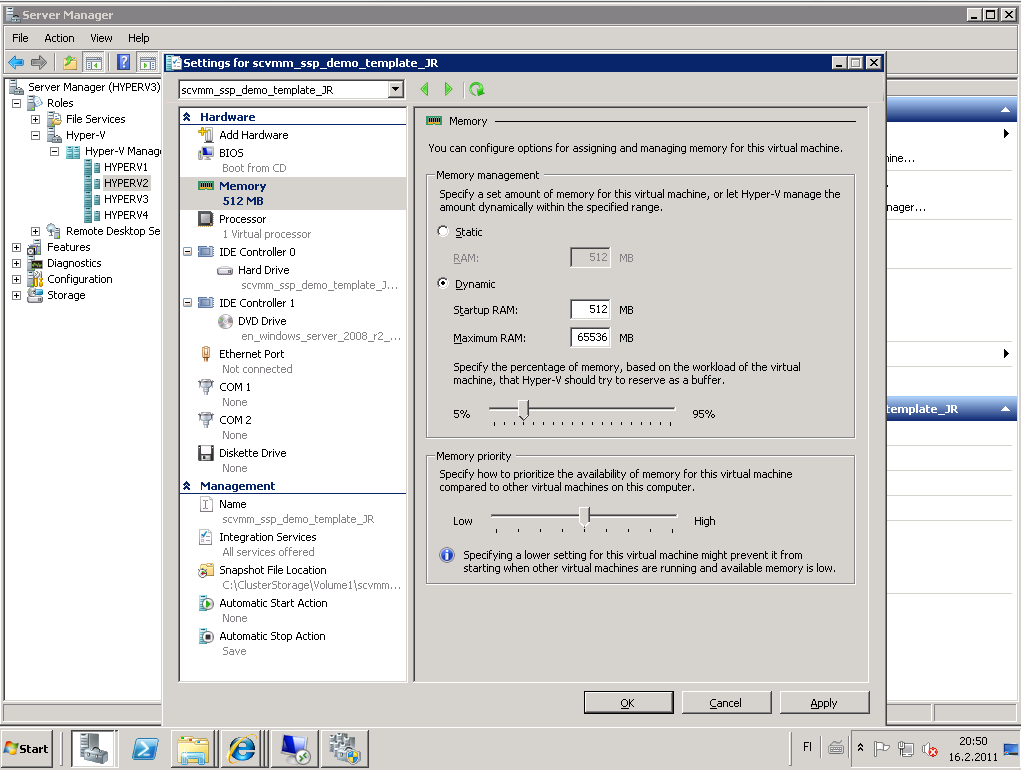Expand the Features node
The height and width of the screenshot is (770, 1021).
(17, 247)
